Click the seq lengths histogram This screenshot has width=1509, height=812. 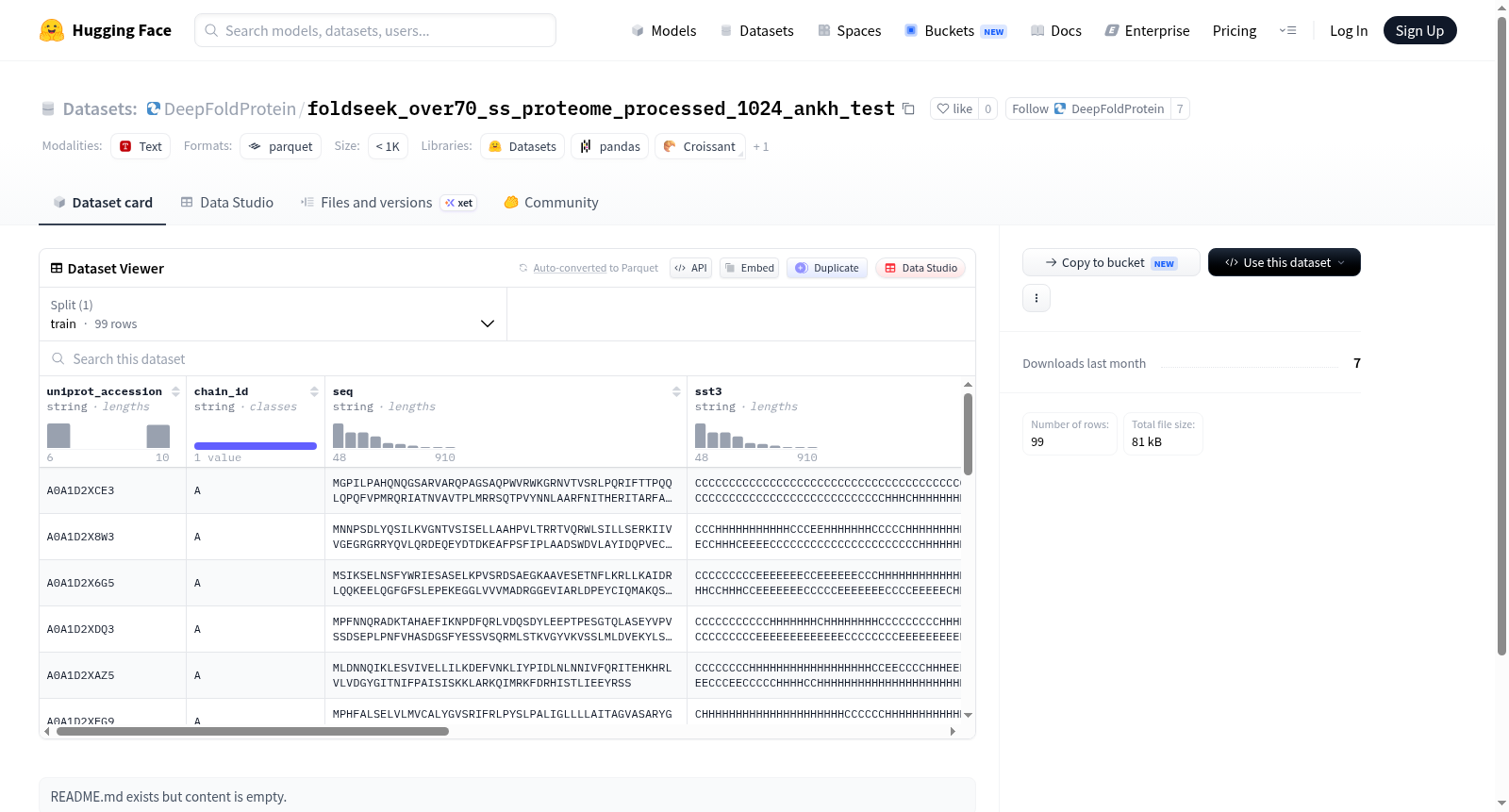point(394,435)
